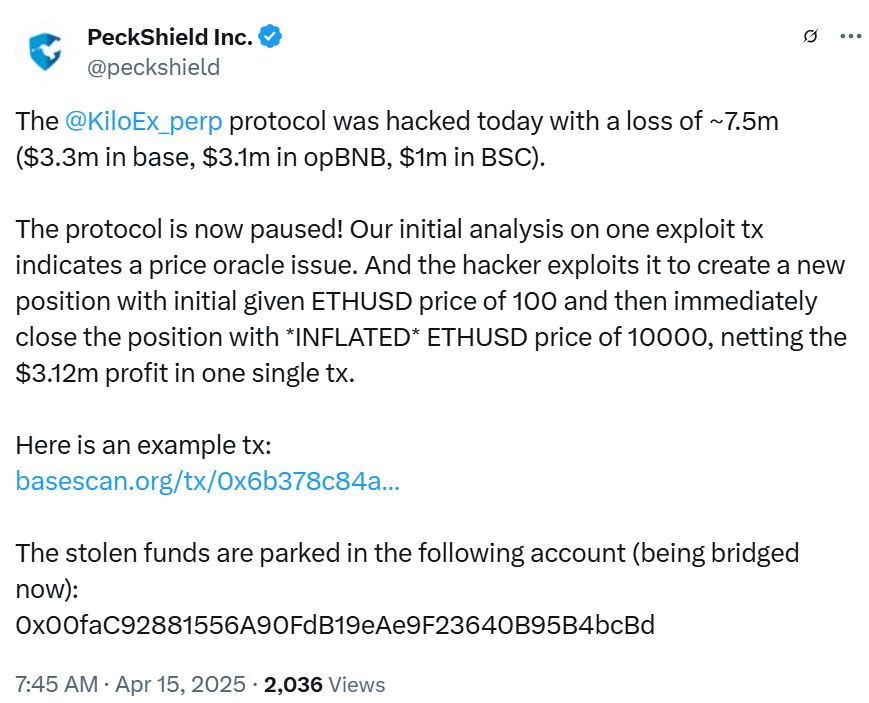Viewport: 869px width, 703px height.
Task: Click the Apr 15, 2025 date
Action: (182, 685)
